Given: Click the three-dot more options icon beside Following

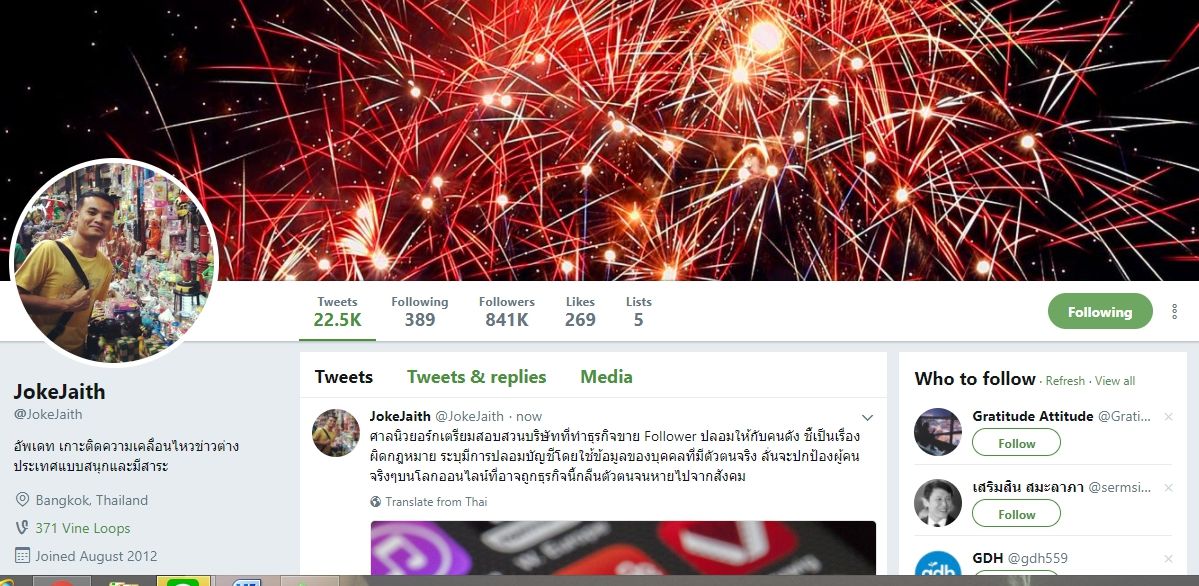Looking at the screenshot, I should click(x=1175, y=311).
